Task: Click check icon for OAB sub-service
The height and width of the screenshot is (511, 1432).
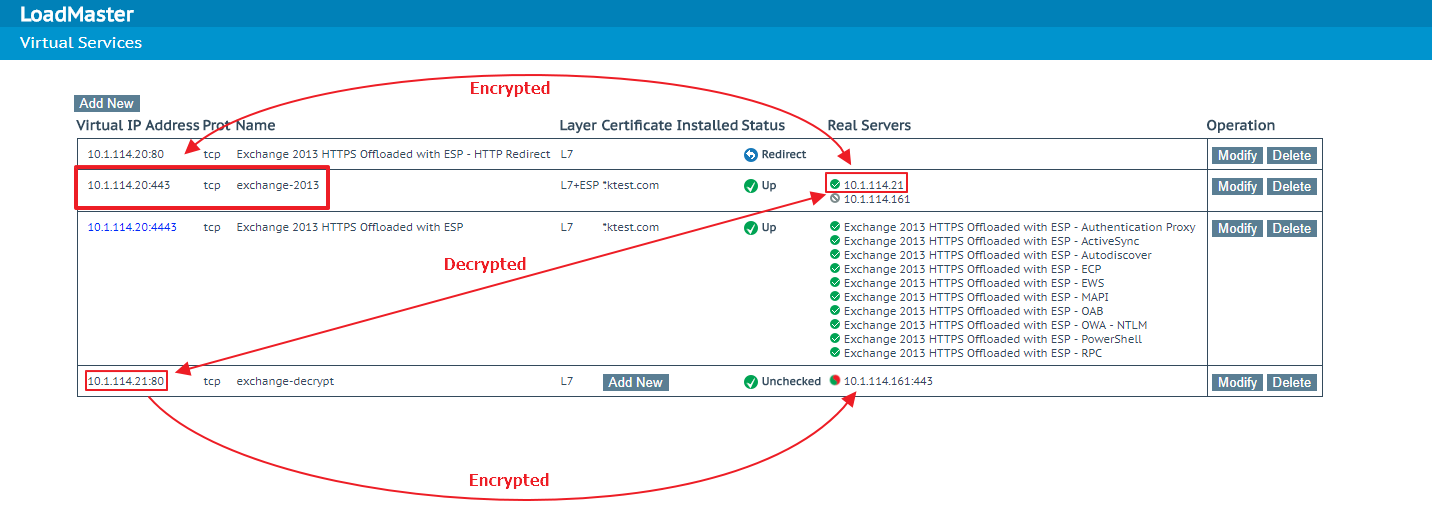Action: click(x=835, y=311)
